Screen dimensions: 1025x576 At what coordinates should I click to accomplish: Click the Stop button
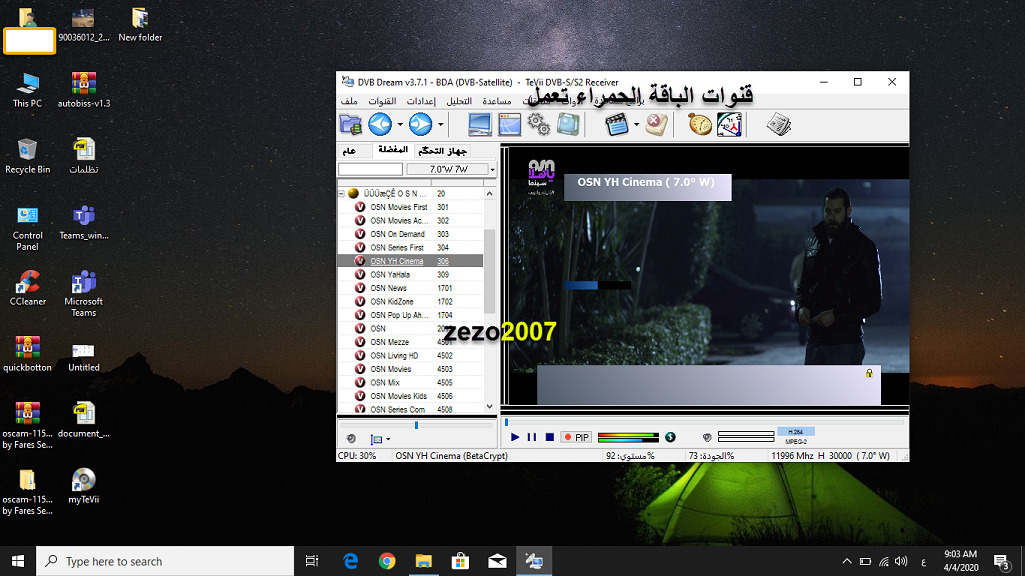tap(550, 437)
